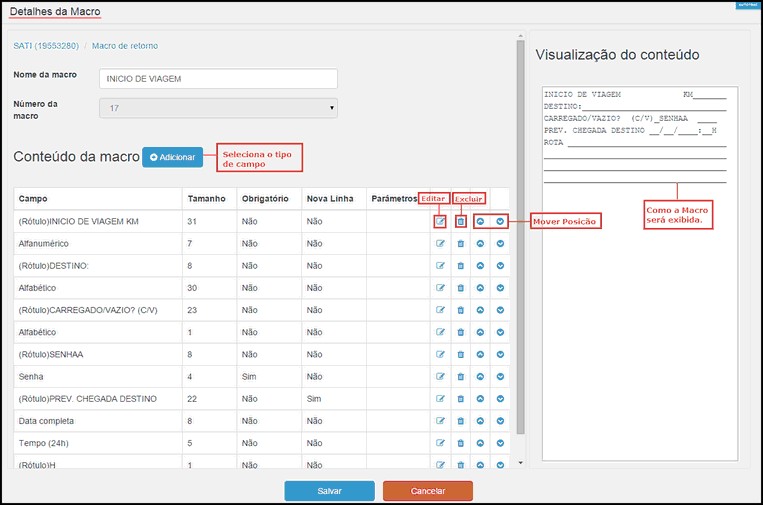Delete the Alfanumérico field row
The width and height of the screenshot is (763, 505).
(460, 244)
